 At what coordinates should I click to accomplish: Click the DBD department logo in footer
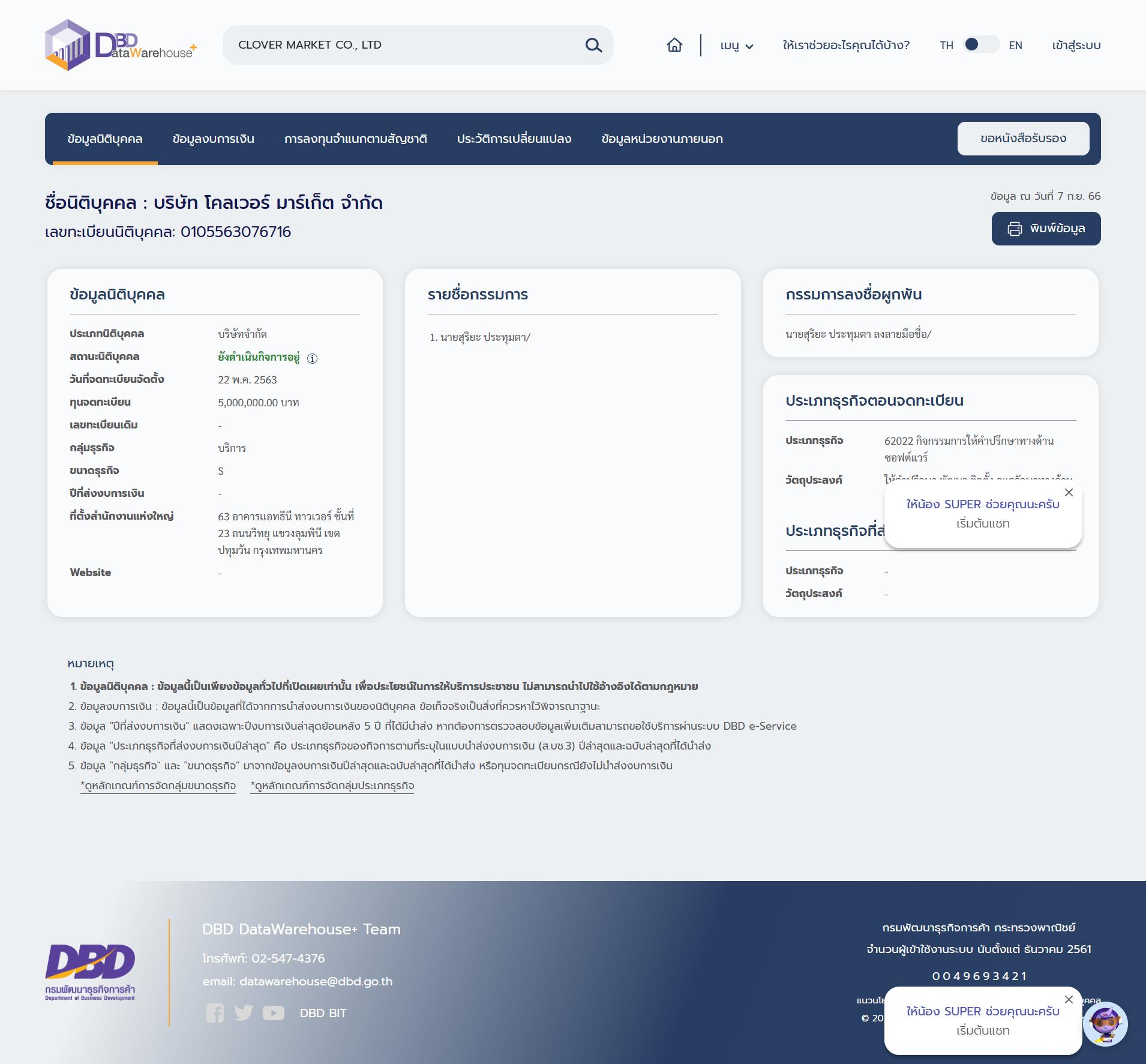(x=90, y=972)
